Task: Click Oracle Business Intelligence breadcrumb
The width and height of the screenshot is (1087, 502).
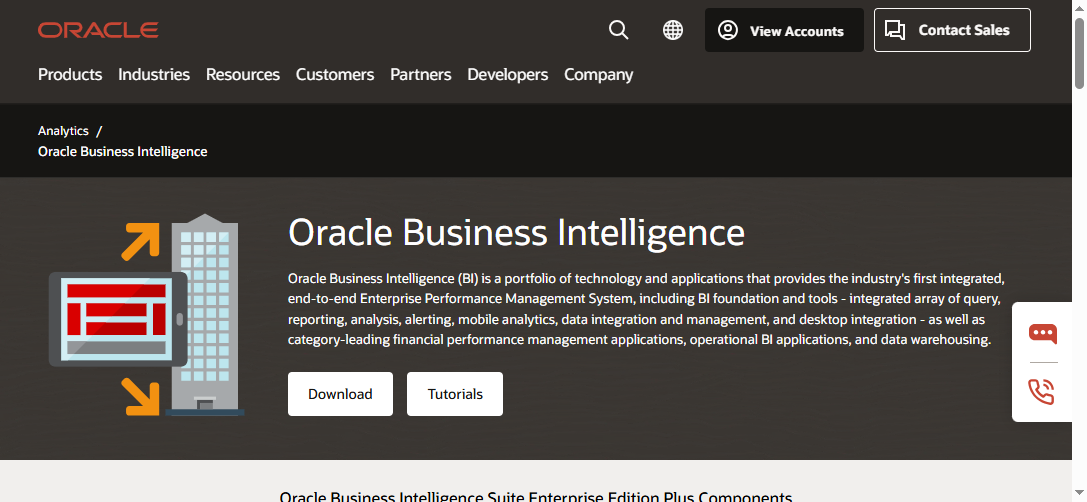Action: click(123, 151)
